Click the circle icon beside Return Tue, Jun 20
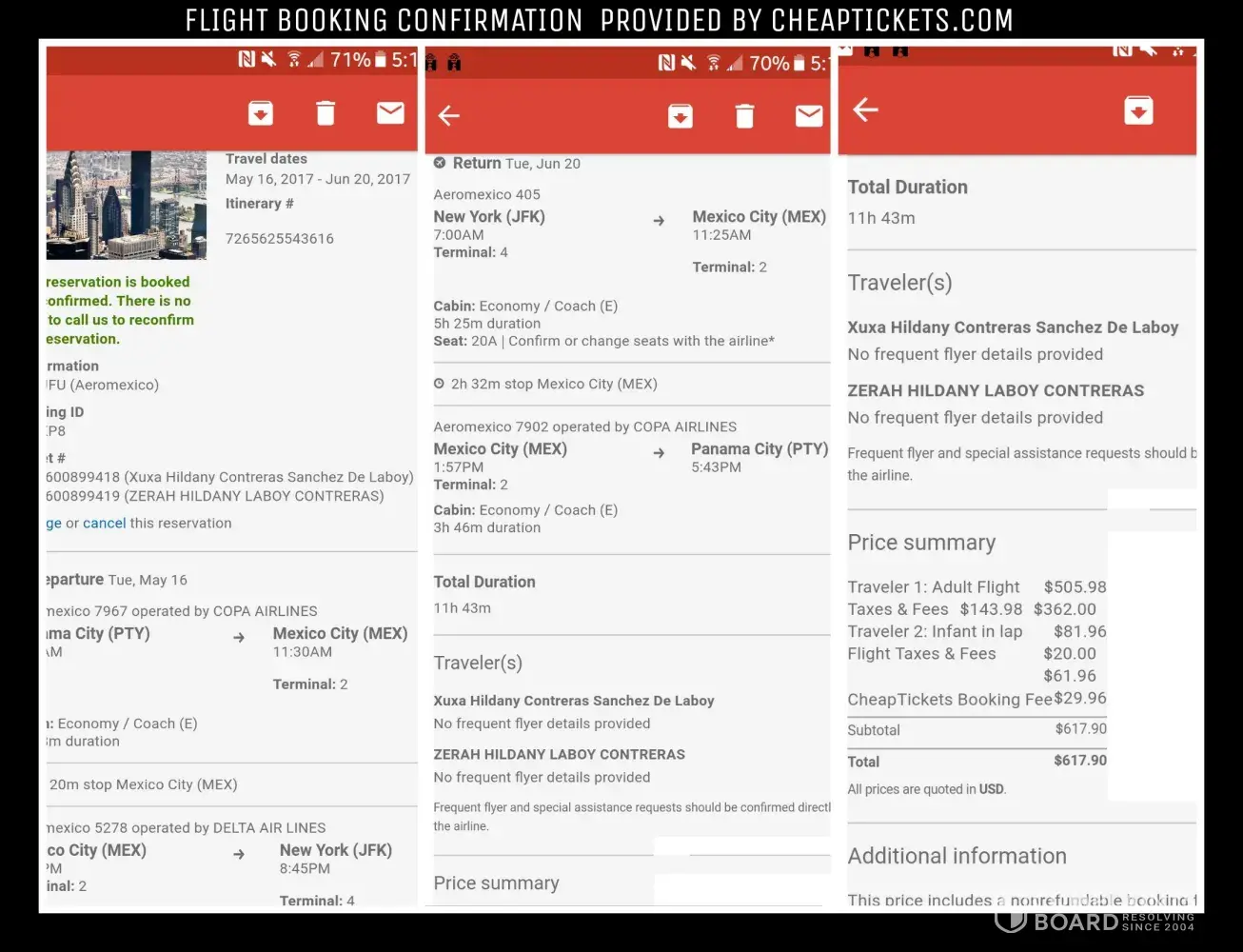The width and height of the screenshot is (1243, 952). tap(440, 163)
